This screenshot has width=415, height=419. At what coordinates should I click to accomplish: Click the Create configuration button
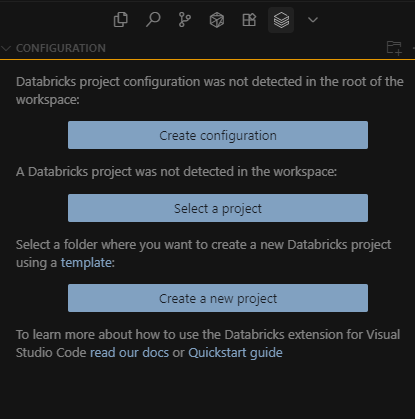[x=218, y=135]
